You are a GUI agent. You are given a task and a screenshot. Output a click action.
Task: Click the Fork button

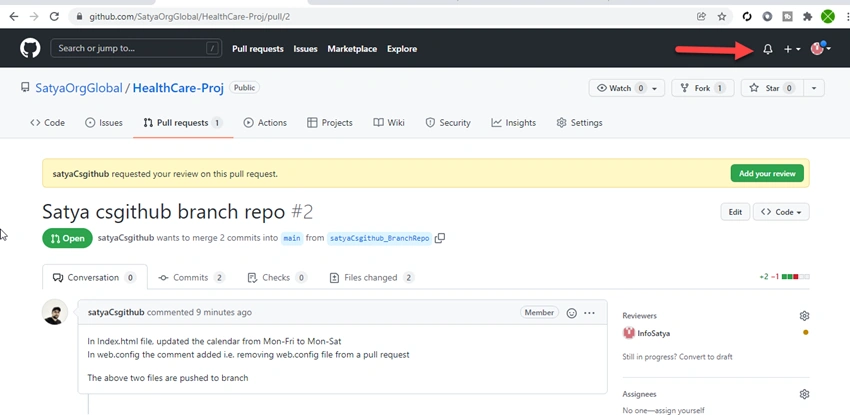703,88
